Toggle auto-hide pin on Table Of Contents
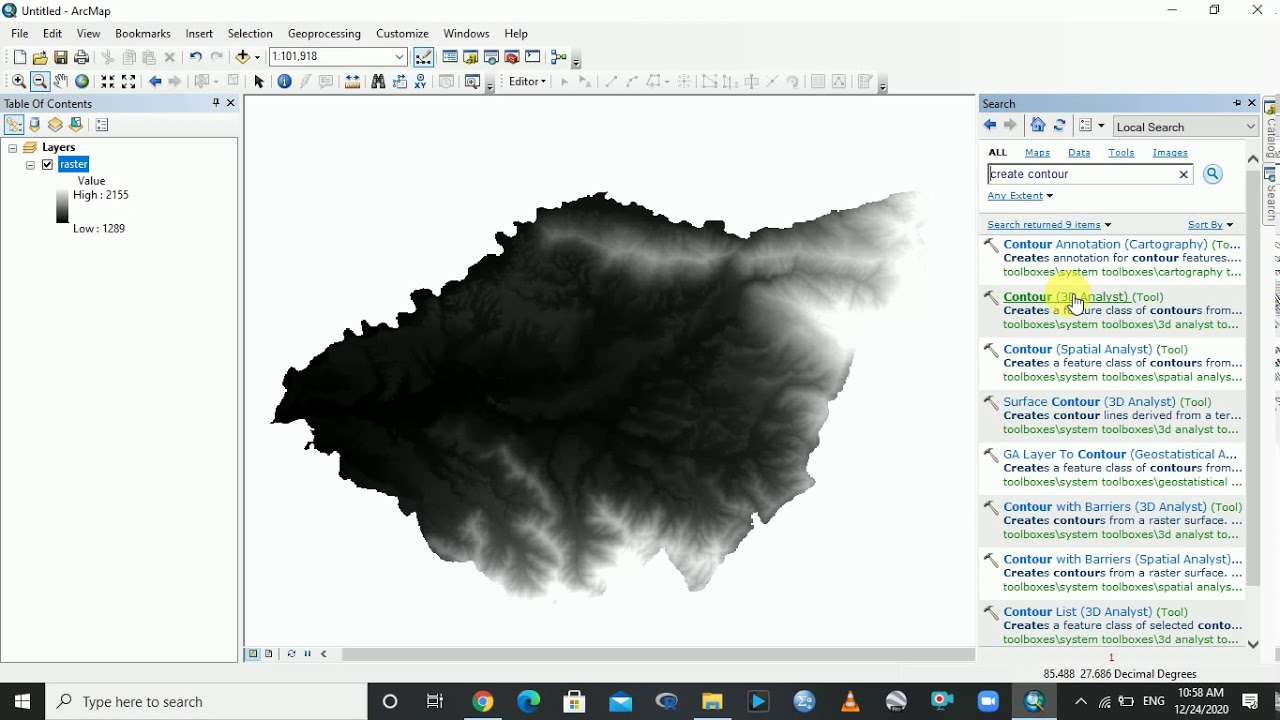1280x720 pixels. click(216, 103)
